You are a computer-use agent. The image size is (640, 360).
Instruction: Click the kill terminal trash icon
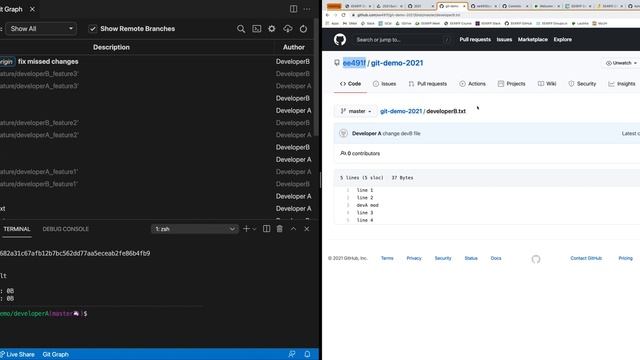[280, 229]
